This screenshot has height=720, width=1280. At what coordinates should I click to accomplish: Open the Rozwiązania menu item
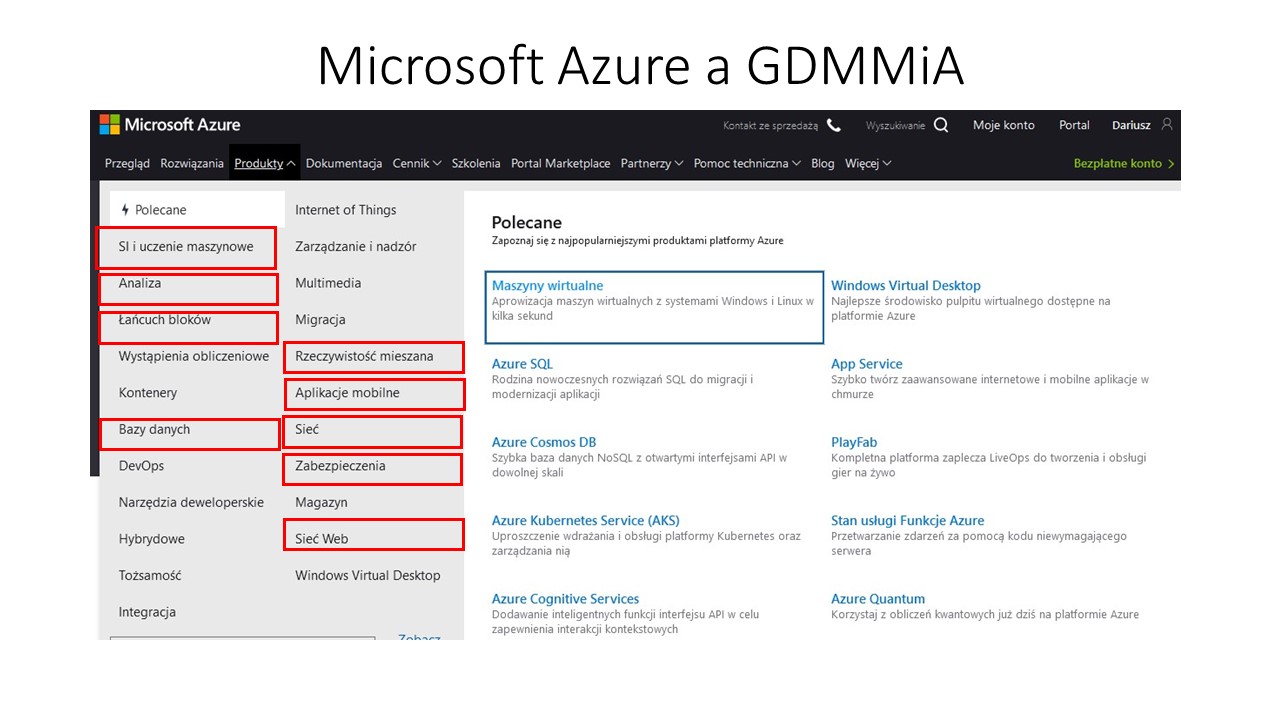[192, 163]
